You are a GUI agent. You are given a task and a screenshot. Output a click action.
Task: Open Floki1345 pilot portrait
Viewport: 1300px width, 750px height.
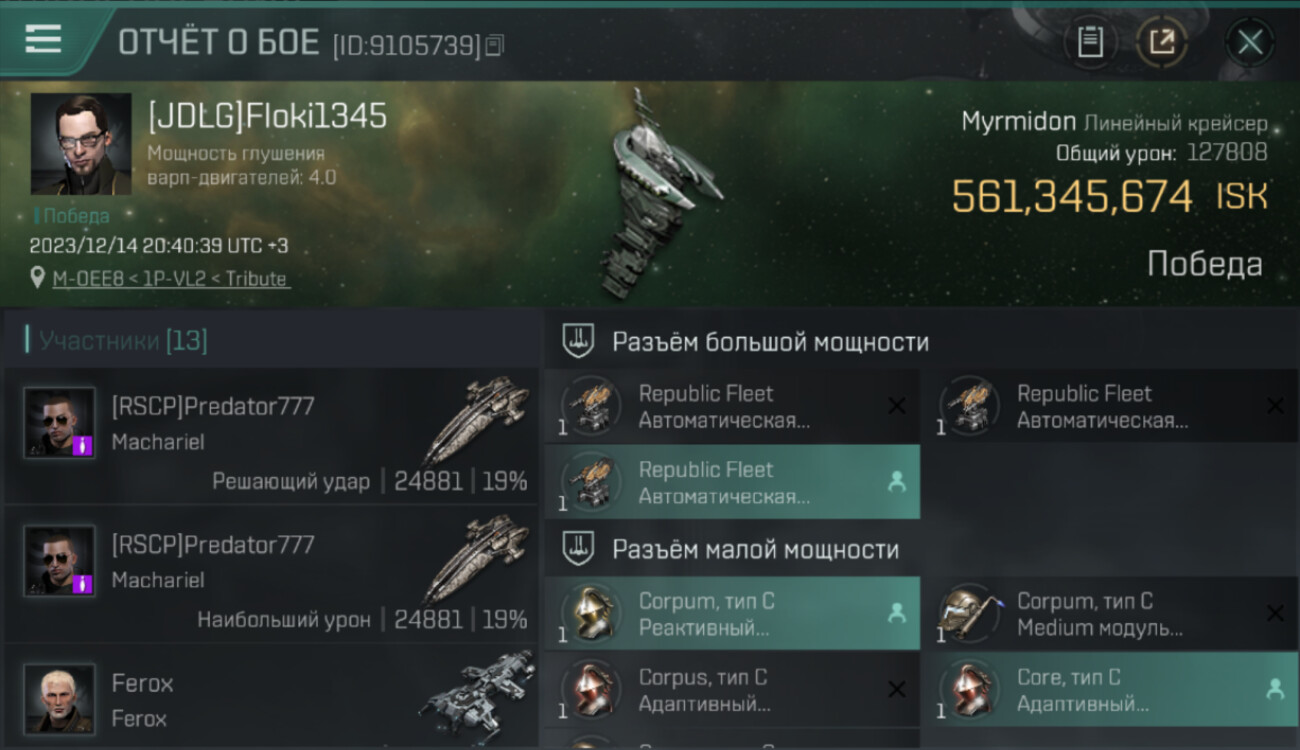[x=80, y=143]
